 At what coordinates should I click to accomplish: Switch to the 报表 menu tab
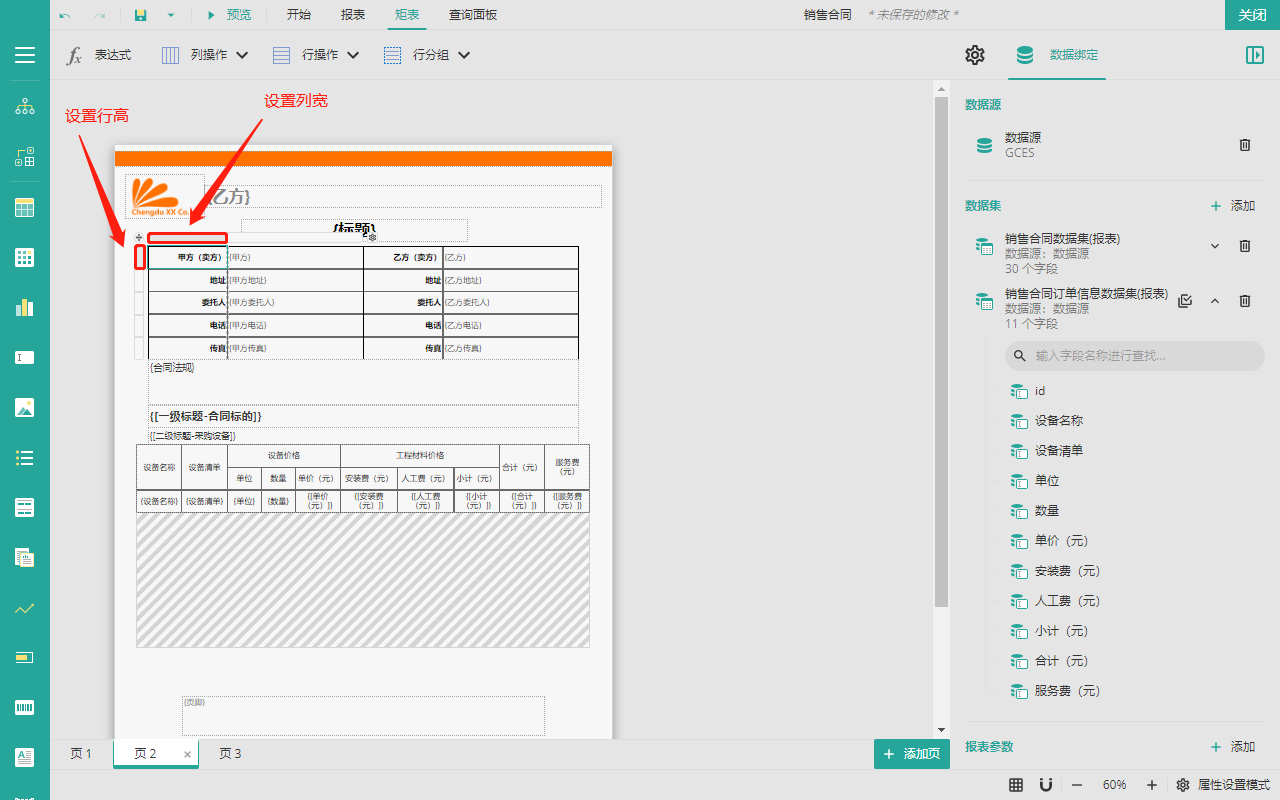[353, 15]
